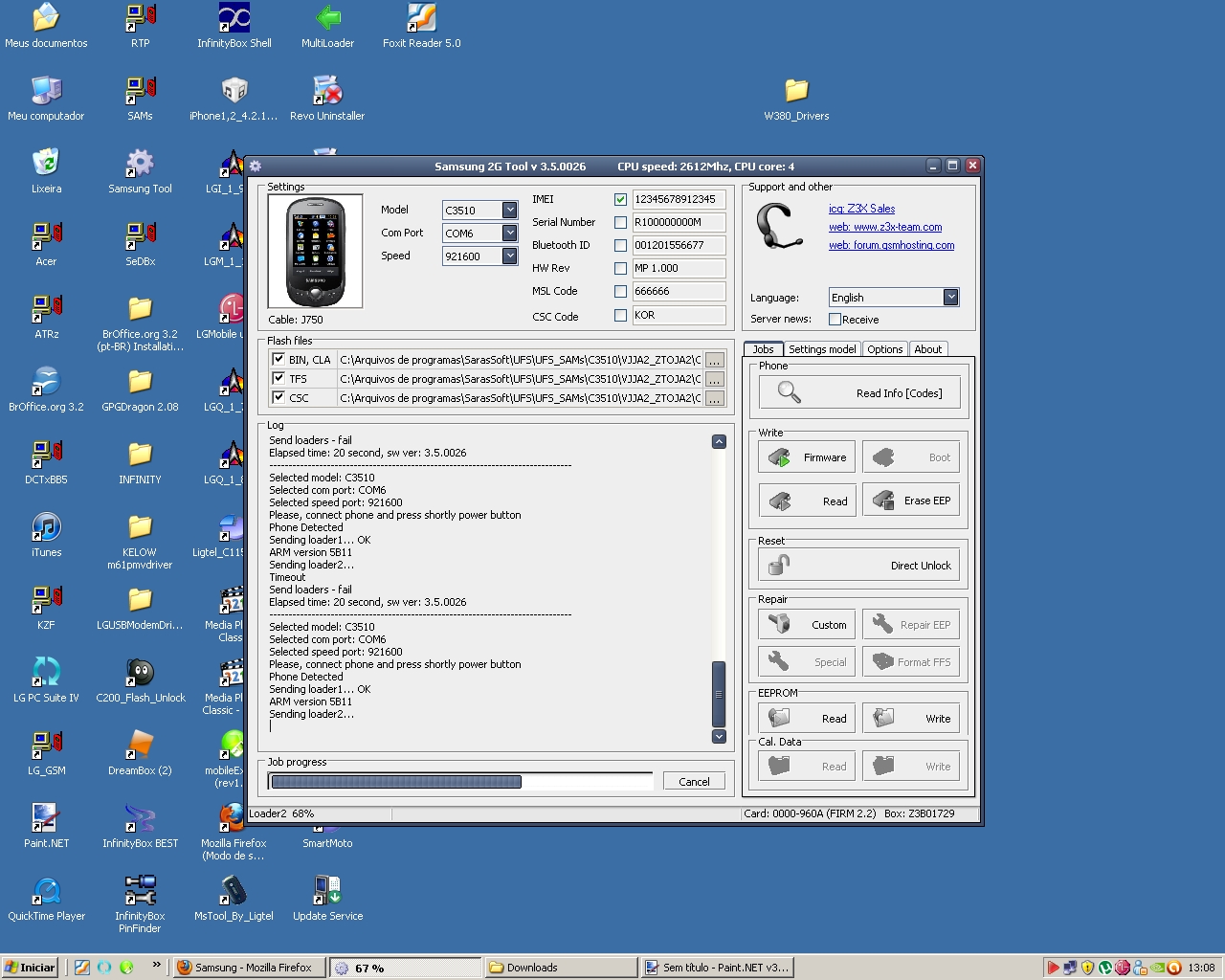Viewport: 1225px width, 980px height.
Task: Open the InfinityBox PinFinder shortcut
Action: [140, 903]
